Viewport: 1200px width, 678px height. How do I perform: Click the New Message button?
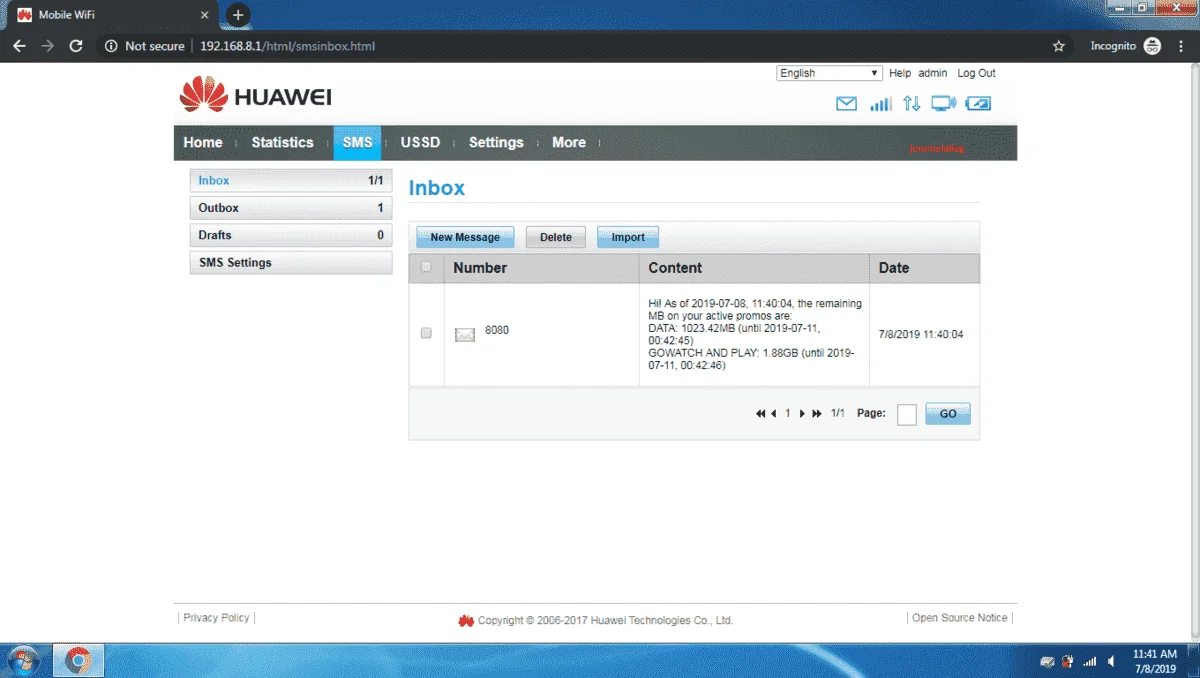click(x=465, y=237)
